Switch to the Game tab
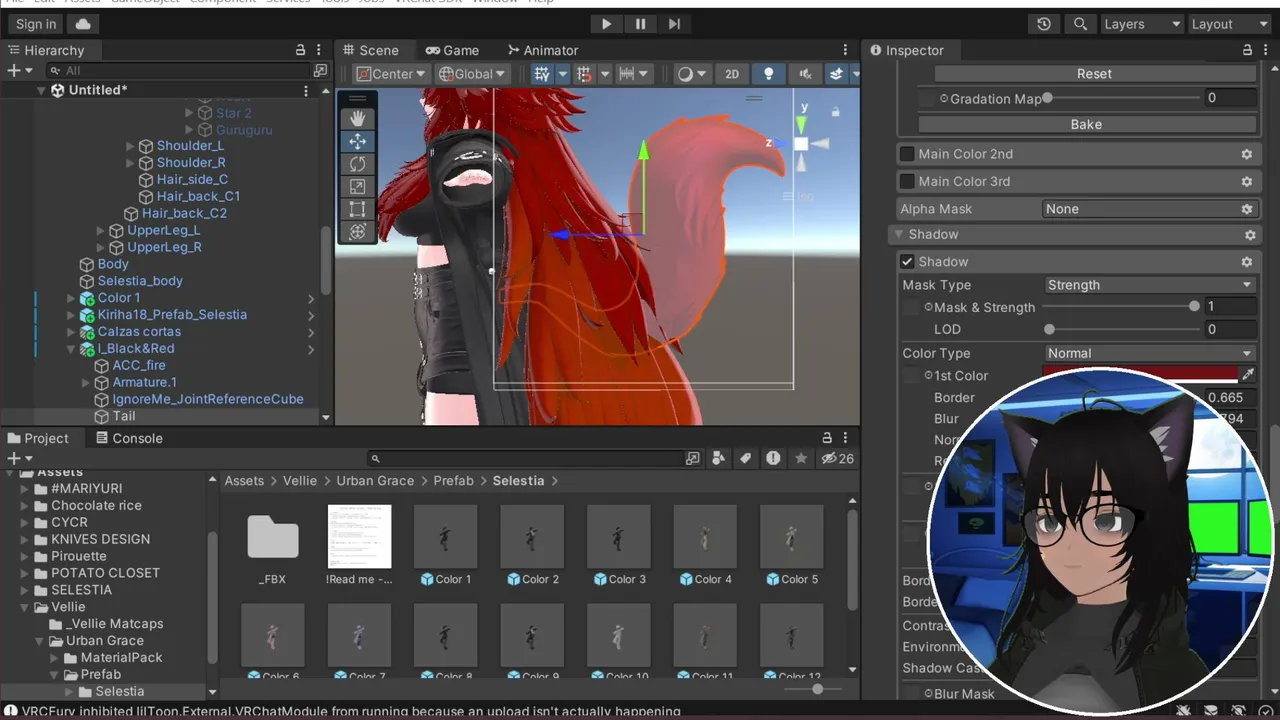The image size is (1280, 720). [x=452, y=50]
